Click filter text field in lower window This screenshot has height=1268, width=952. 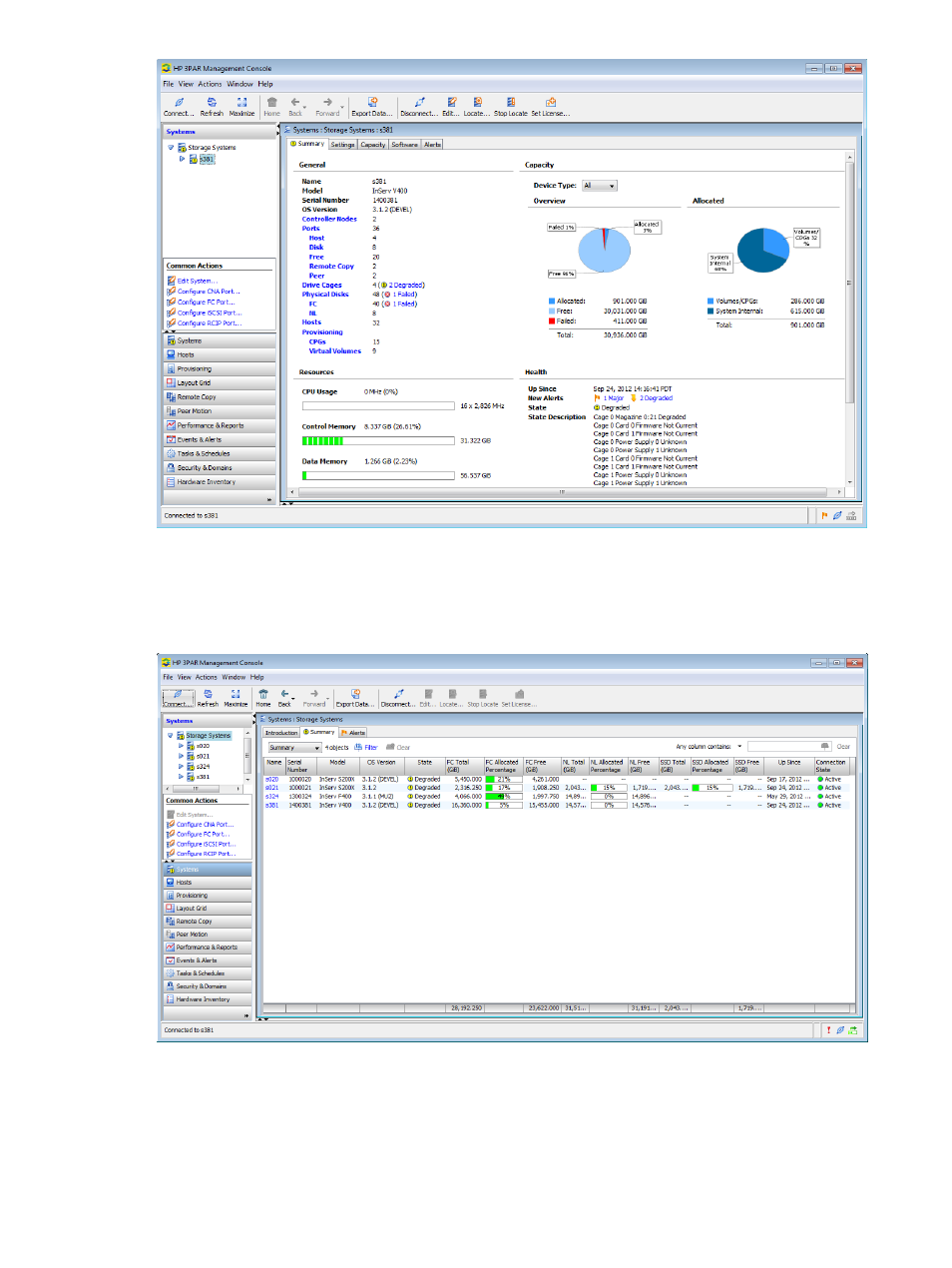[x=789, y=747]
